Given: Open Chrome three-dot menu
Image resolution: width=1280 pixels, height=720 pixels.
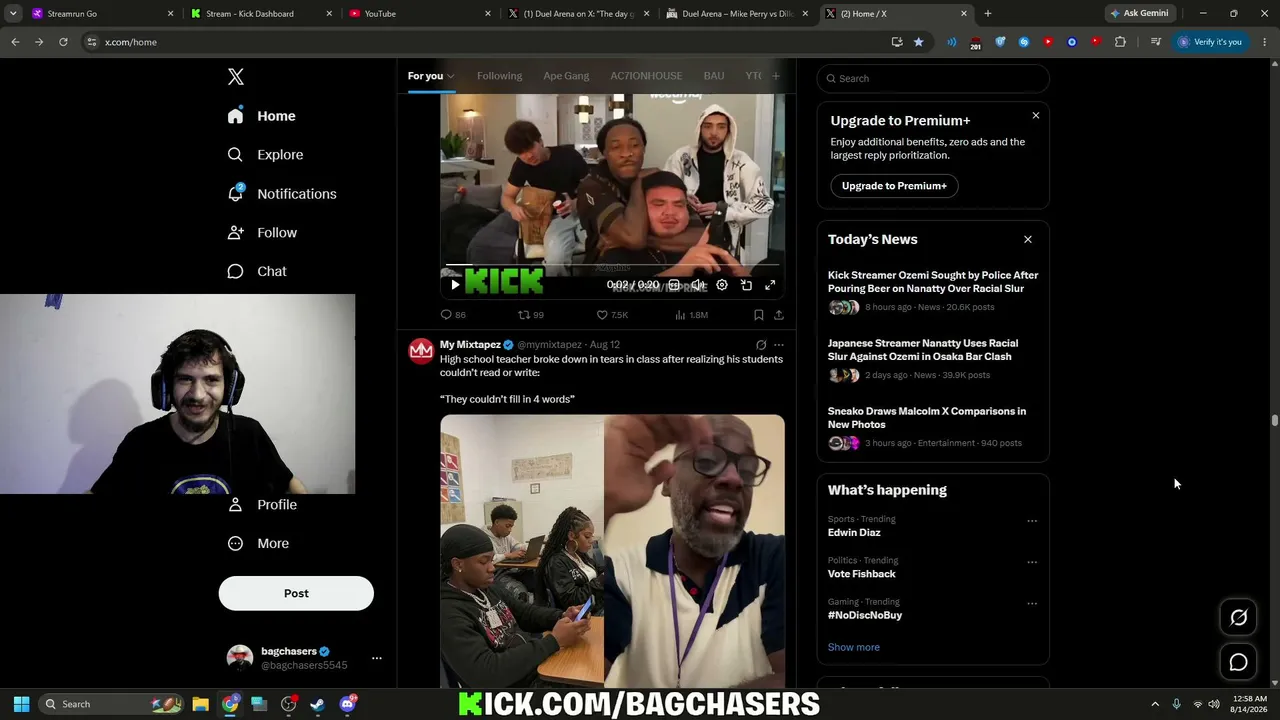Looking at the screenshot, I should click(x=1265, y=42).
